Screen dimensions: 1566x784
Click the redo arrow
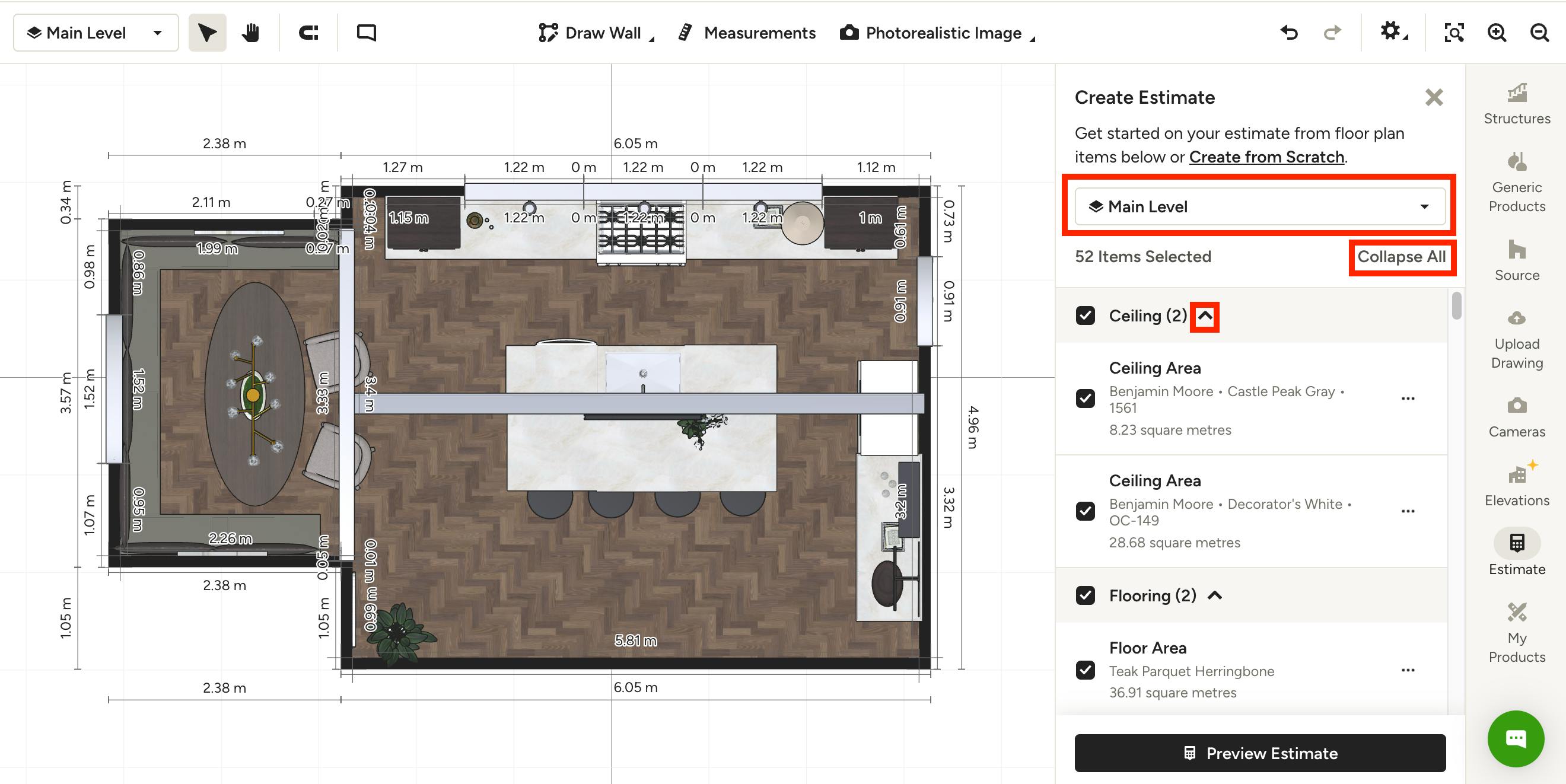[x=1332, y=33]
